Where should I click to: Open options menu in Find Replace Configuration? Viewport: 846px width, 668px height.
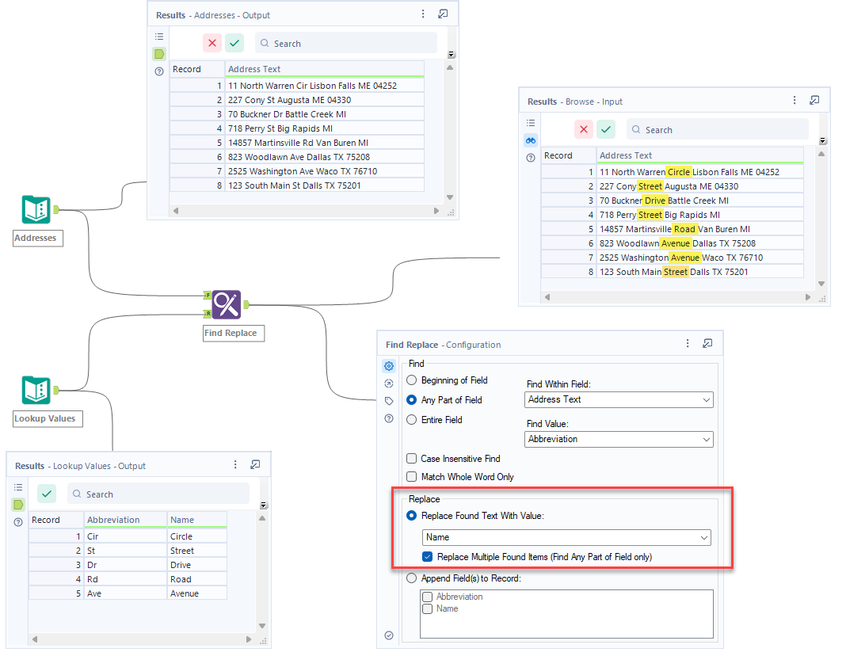pos(687,344)
